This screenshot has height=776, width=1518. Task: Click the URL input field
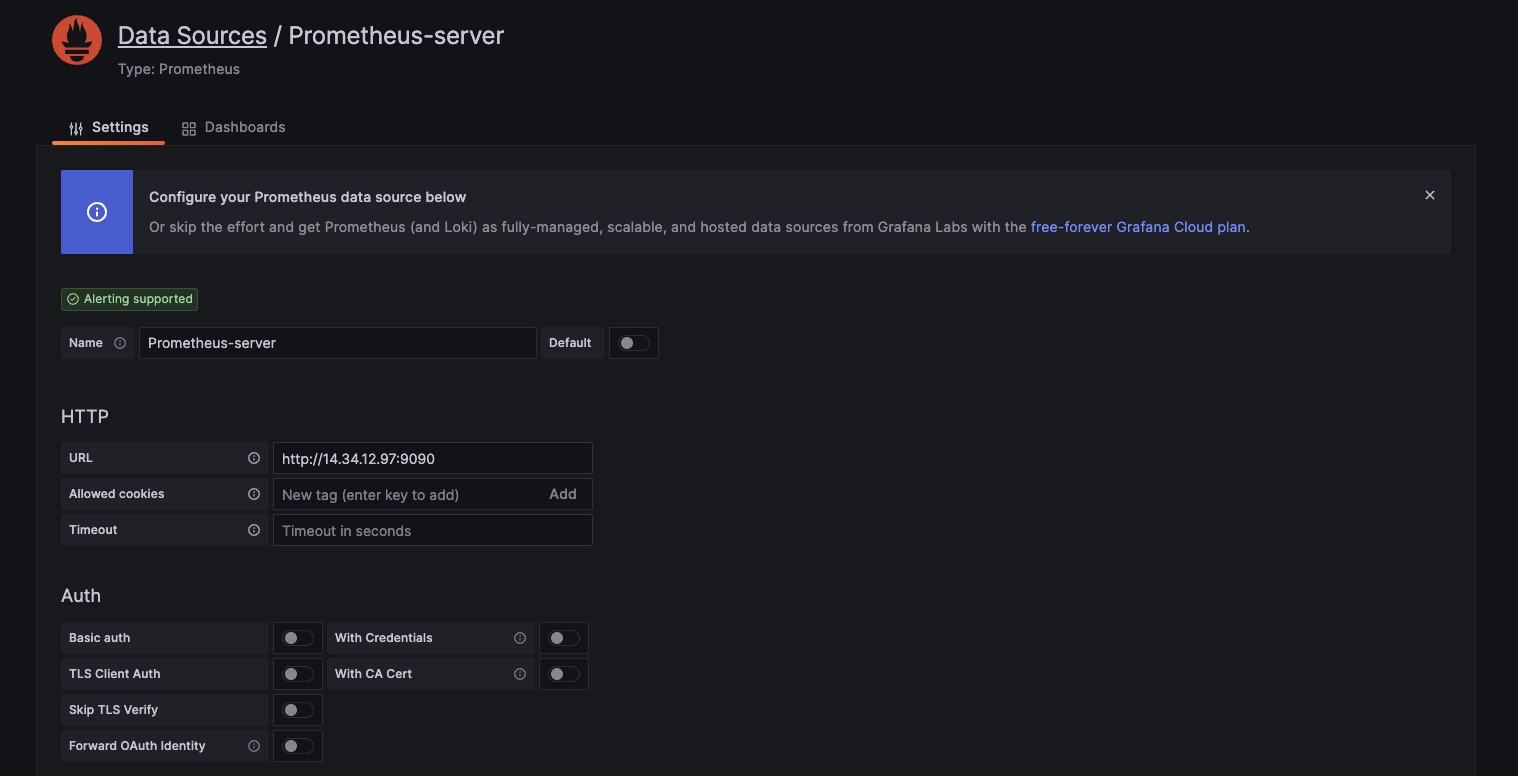[x=433, y=458]
